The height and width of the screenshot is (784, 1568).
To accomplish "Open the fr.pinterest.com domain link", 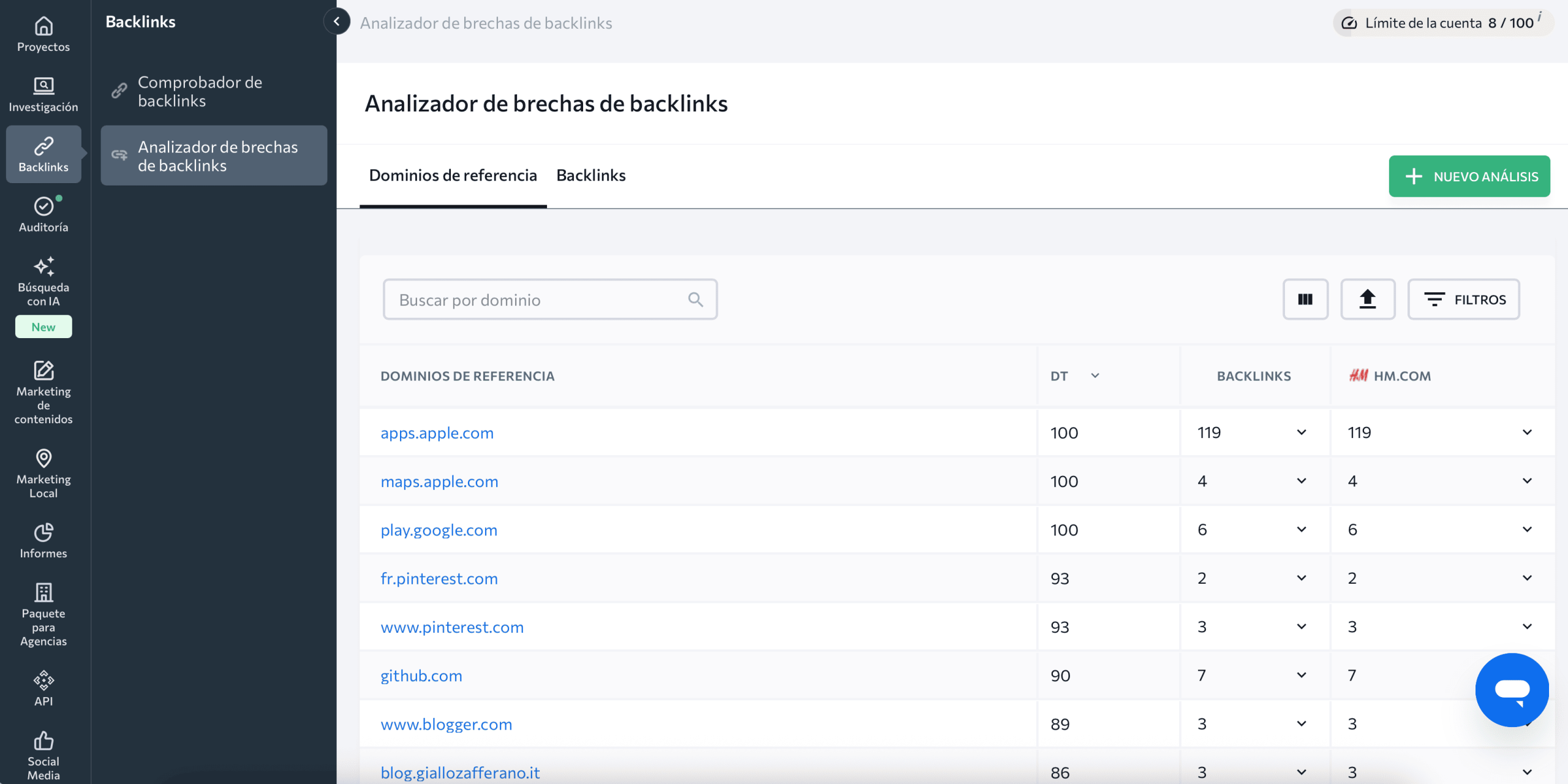I will [x=439, y=578].
